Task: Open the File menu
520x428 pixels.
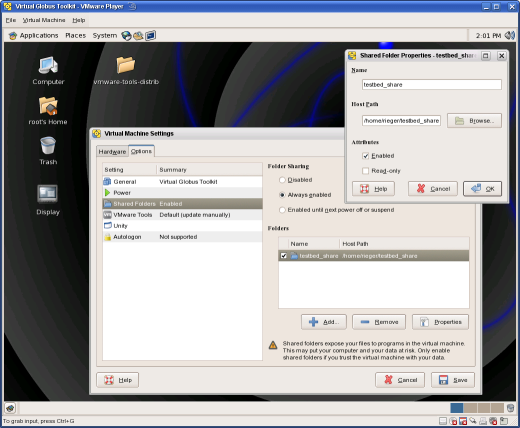Action: tap(11, 20)
